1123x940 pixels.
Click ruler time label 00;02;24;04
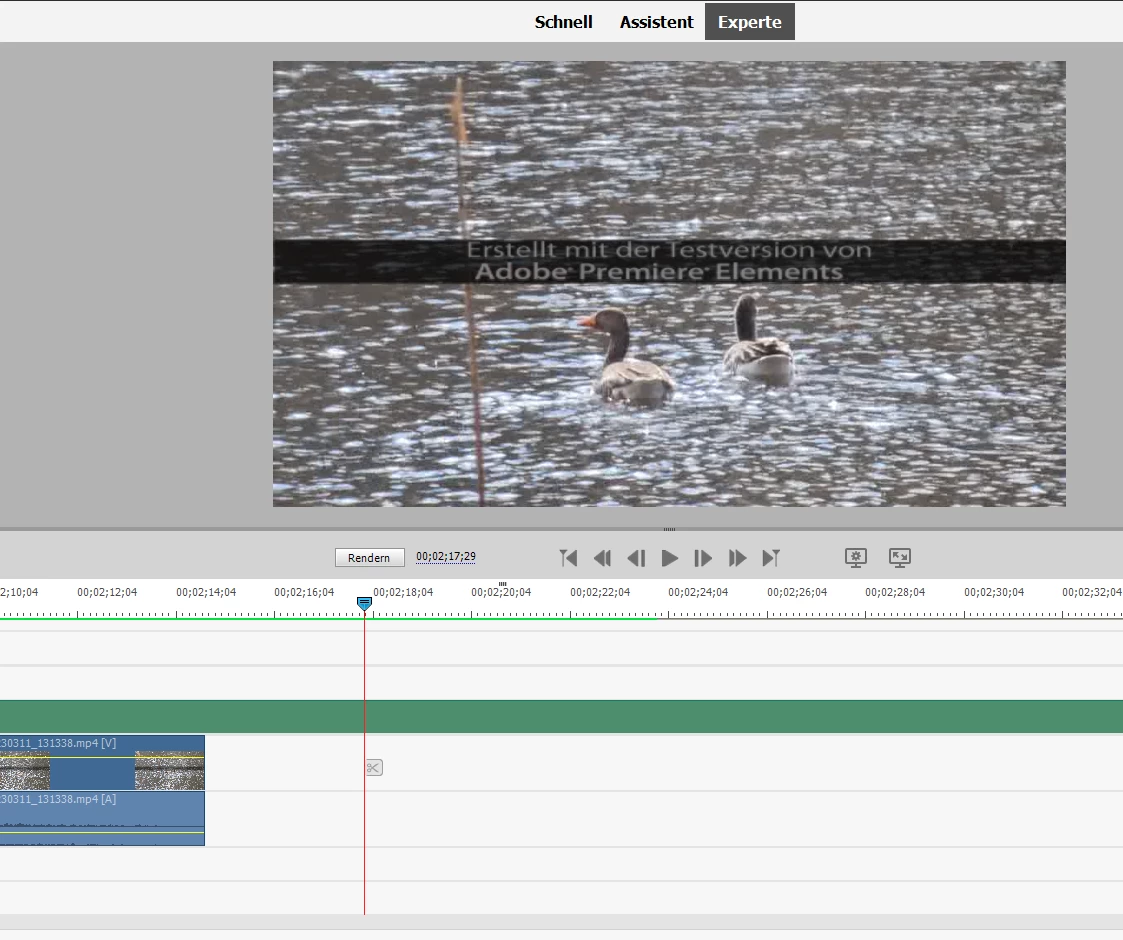tap(698, 593)
